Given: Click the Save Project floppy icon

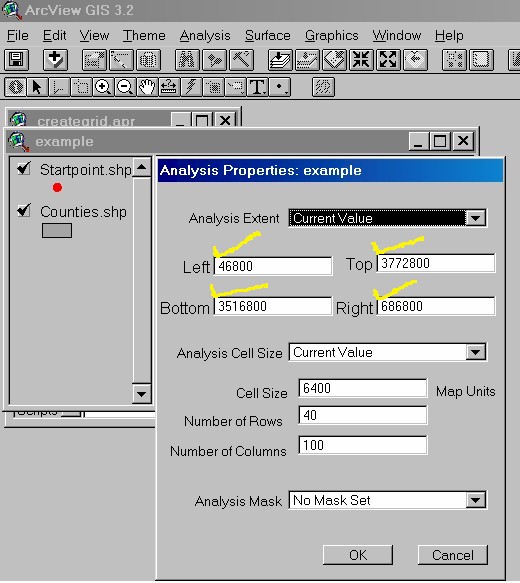Looking at the screenshot, I should coord(16,60).
